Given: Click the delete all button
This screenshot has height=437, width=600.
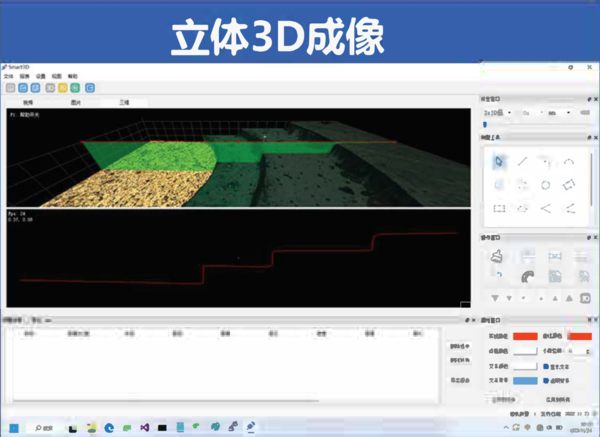Looking at the screenshot, I should pos(460,360).
